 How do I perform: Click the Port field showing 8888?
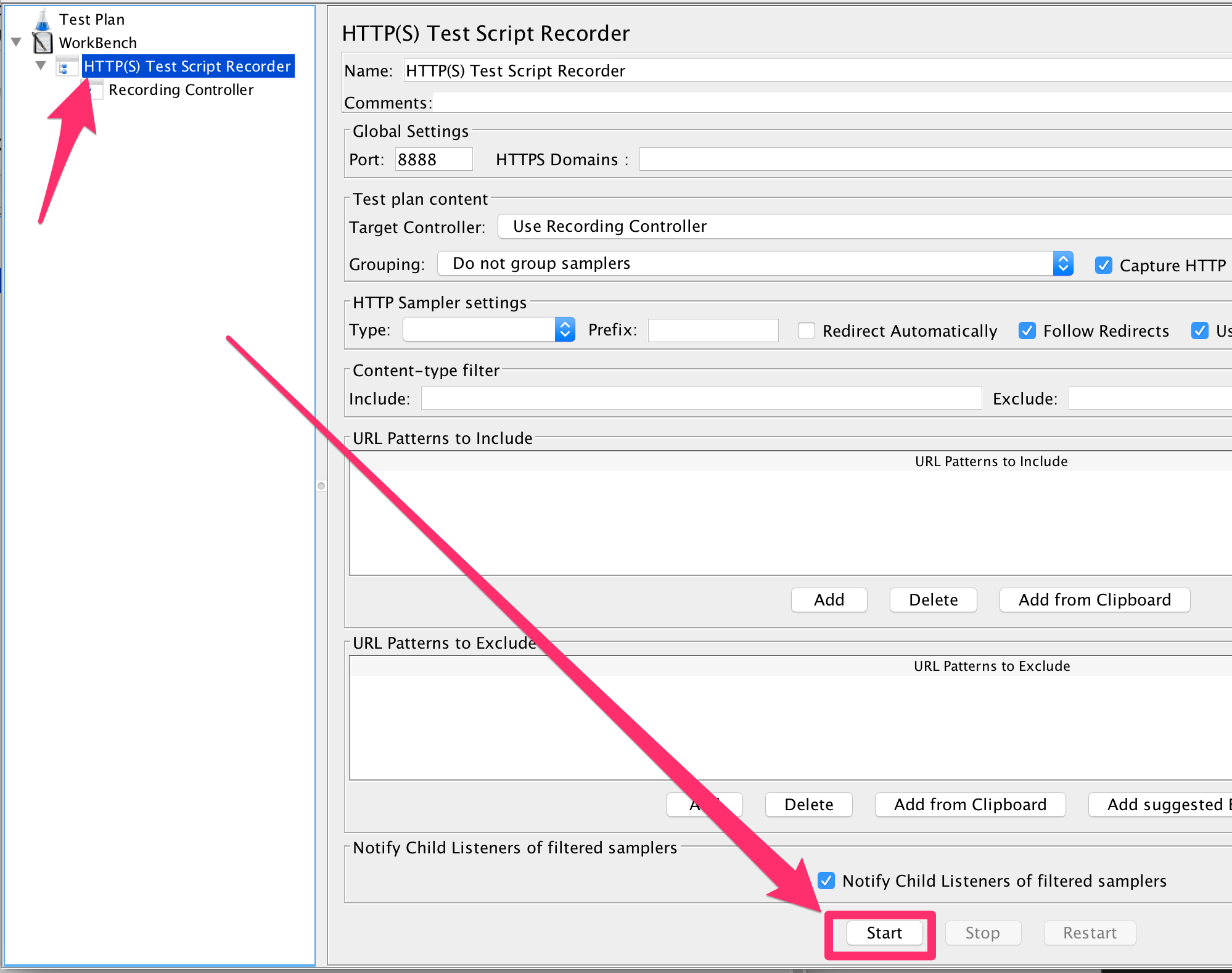(433, 159)
